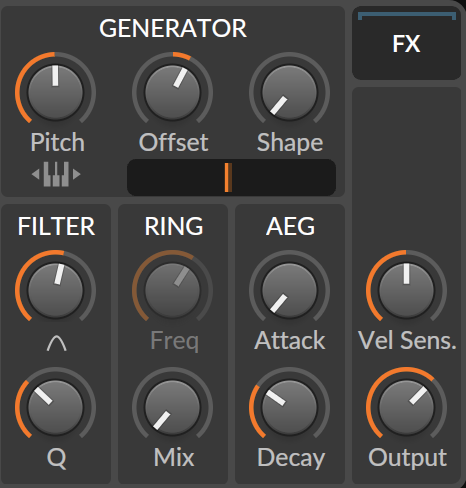The image size is (466, 488).
Task: Click the dark waveform display bar
Action: click(x=231, y=177)
